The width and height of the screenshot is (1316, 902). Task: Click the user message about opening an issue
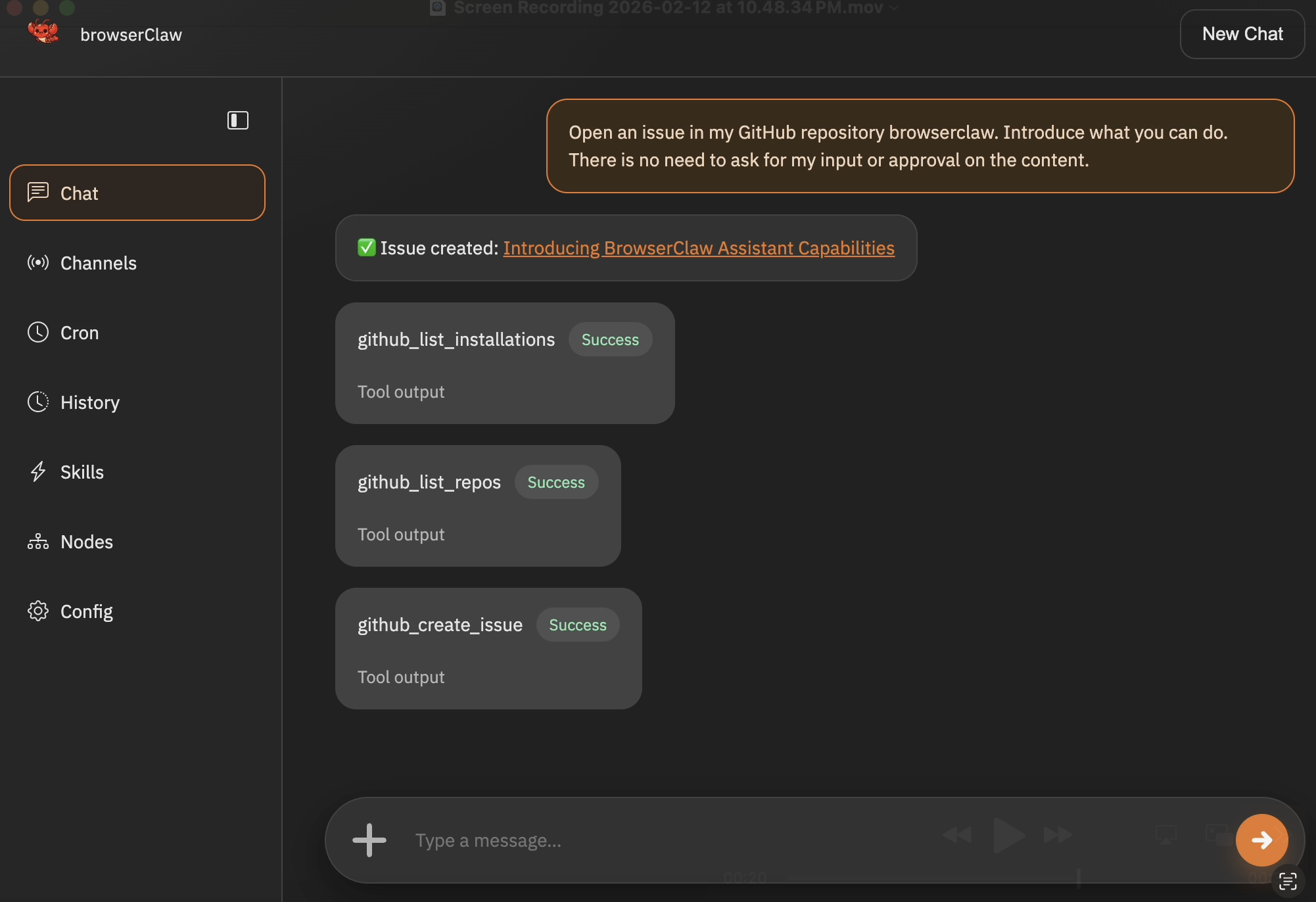pyautogui.click(x=920, y=146)
